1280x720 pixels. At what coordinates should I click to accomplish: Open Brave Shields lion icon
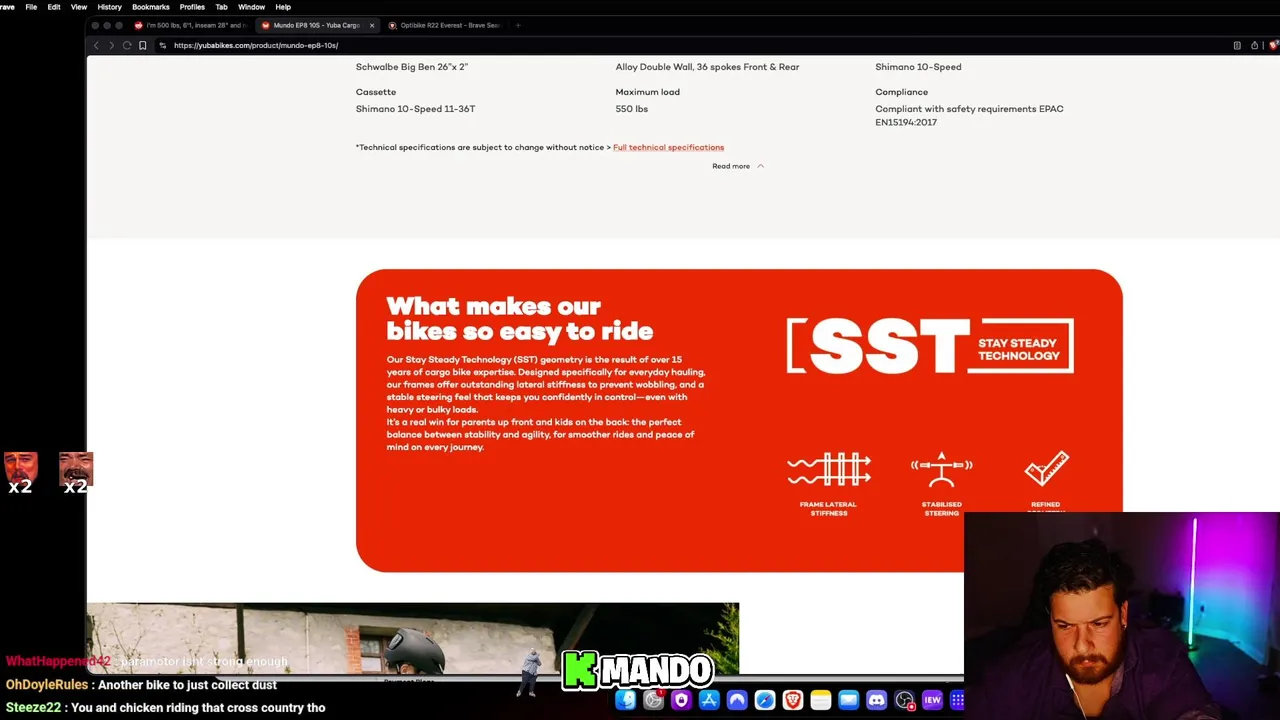[x=1273, y=45]
